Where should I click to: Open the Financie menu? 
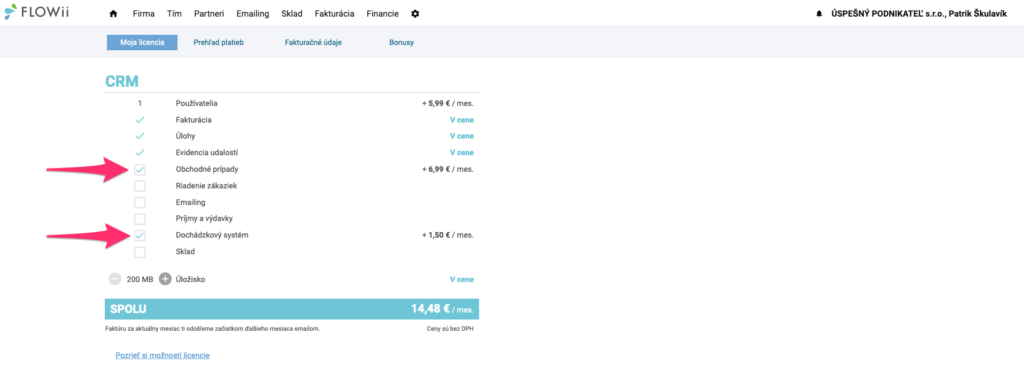[x=383, y=14]
